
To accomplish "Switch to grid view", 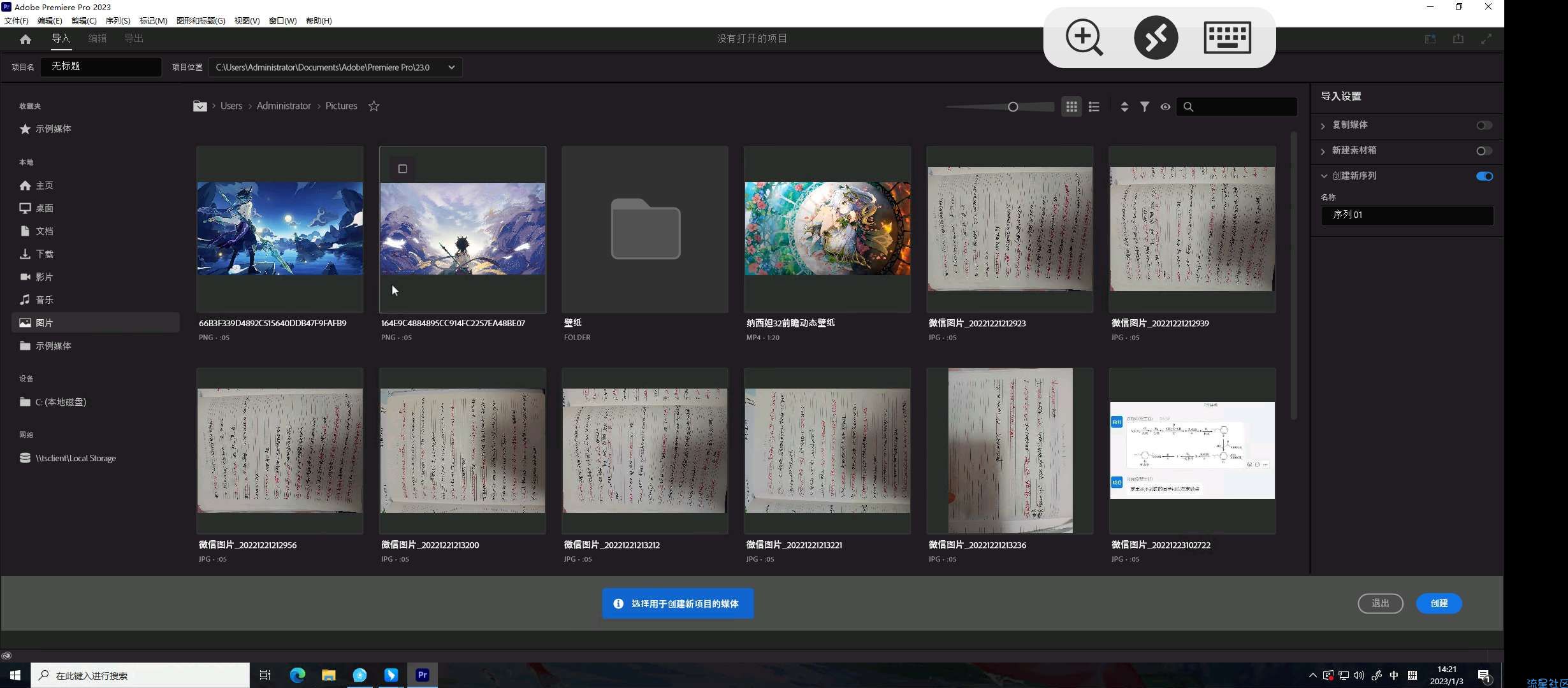I will click(1071, 107).
